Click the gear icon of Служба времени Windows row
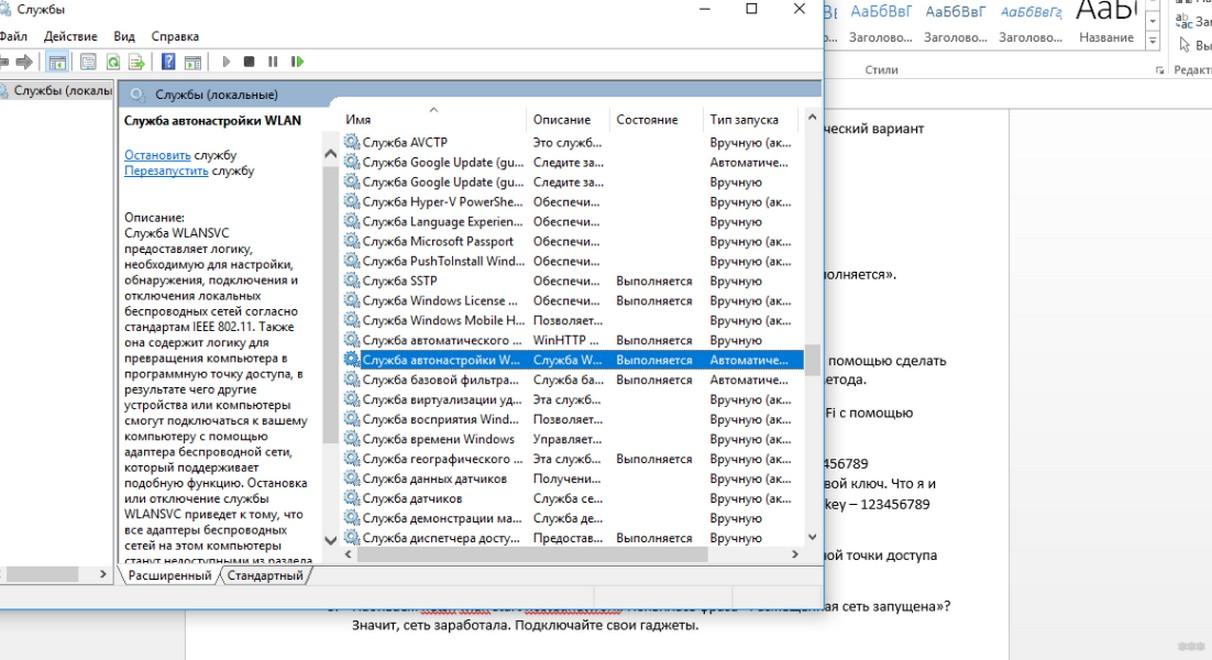Viewport: 1212px width, 660px height. pos(351,439)
